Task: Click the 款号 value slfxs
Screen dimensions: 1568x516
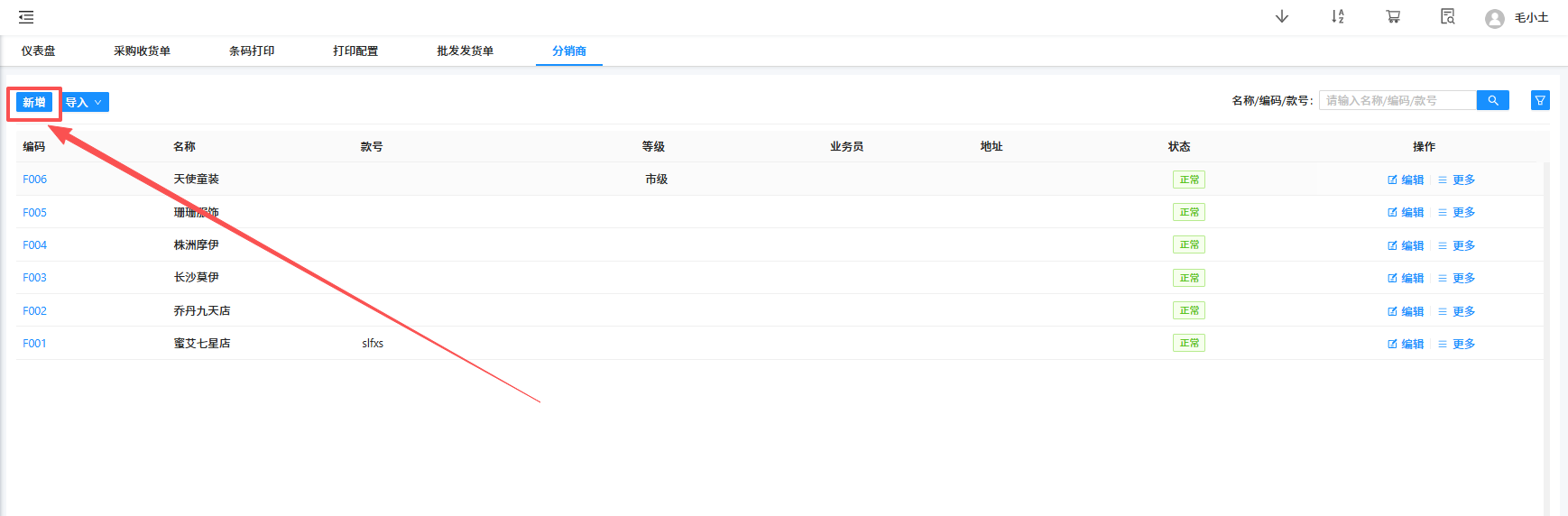Action: (373, 343)
